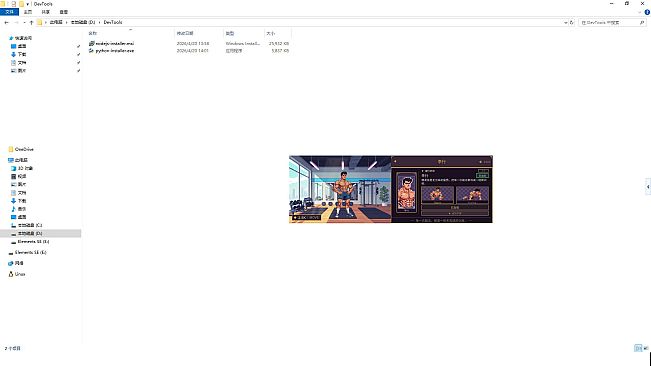The image size is (651, 366).
Task: Sort by the Name column header
Action: (130, 33)
